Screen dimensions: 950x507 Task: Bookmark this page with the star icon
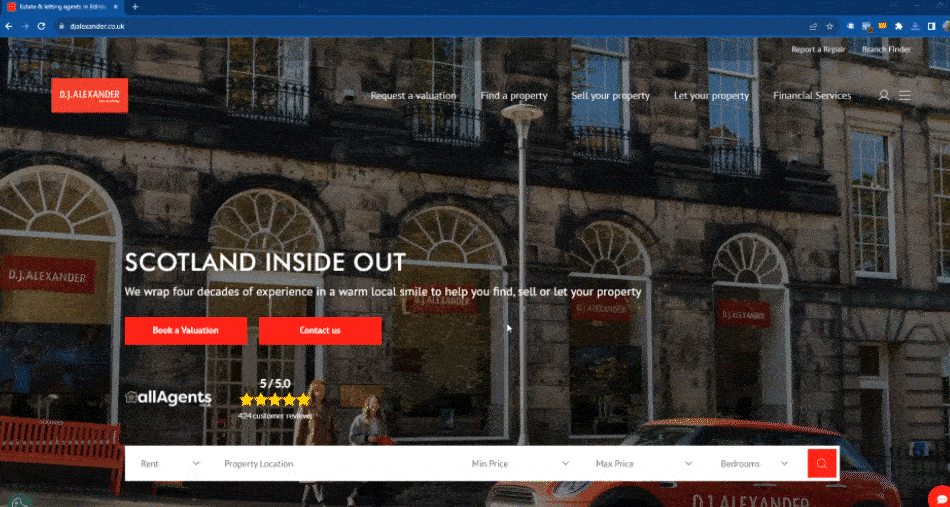pyautogui.click(x=829, y=26)
